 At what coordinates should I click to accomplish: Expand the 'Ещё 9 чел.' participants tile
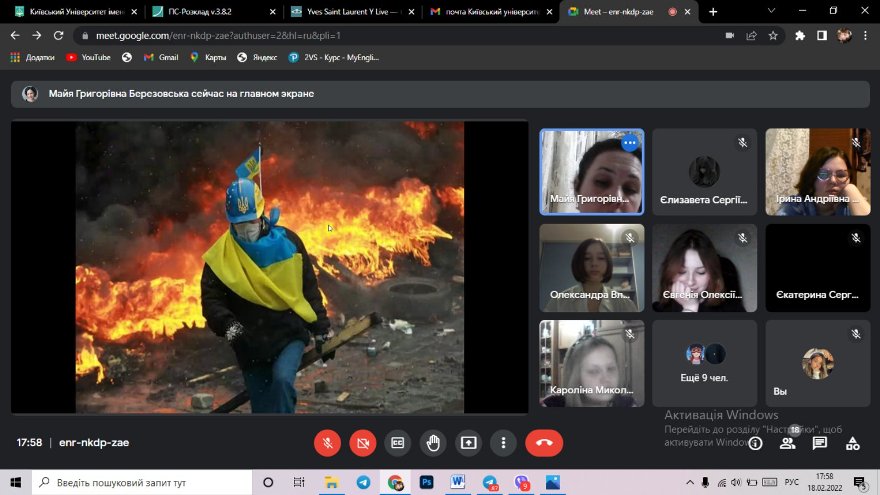coord(704,363)
